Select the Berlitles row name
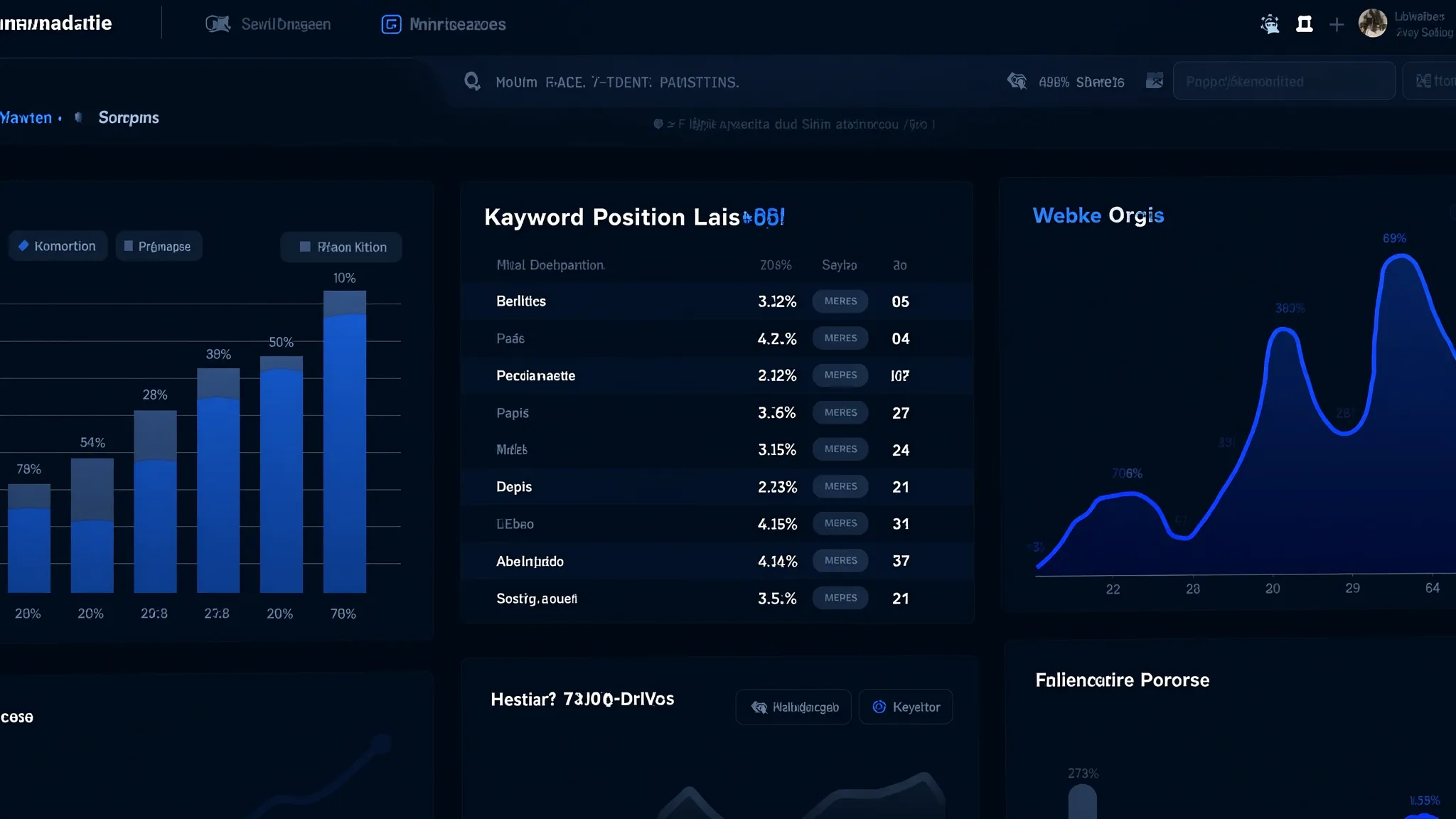 pos(521,301)
